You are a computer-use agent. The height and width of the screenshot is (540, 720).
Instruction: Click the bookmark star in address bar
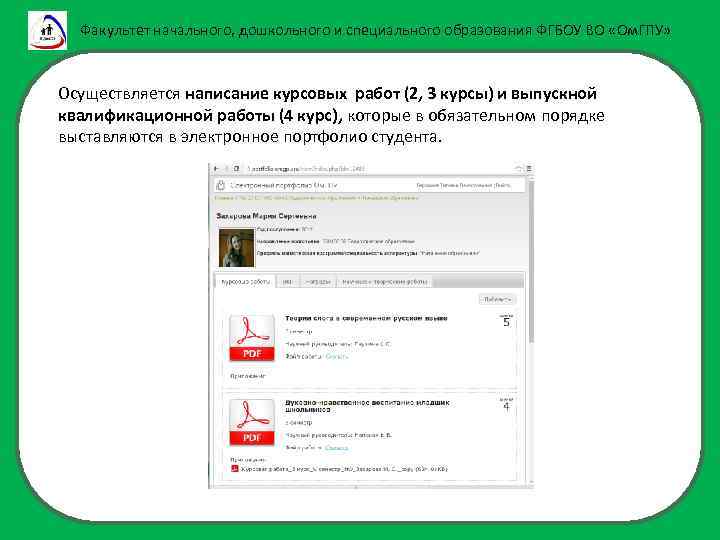pyautogui.click(x=519, y=169)
